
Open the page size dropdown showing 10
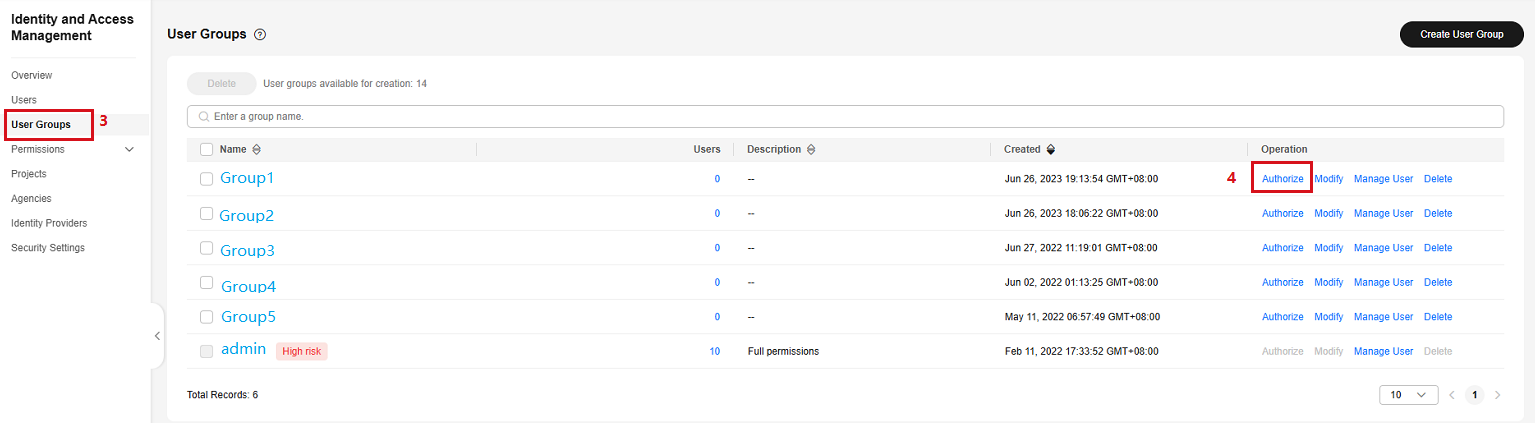pyautogui.click(x=1408, y=395)
